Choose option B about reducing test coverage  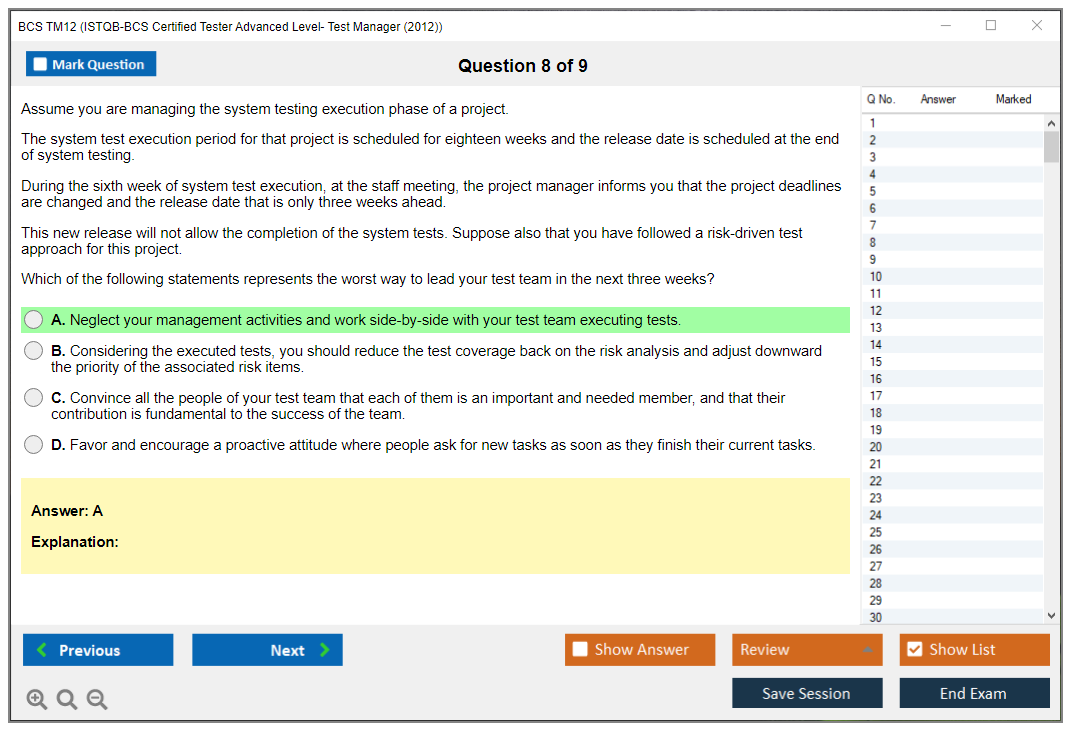tap(34, 351)
